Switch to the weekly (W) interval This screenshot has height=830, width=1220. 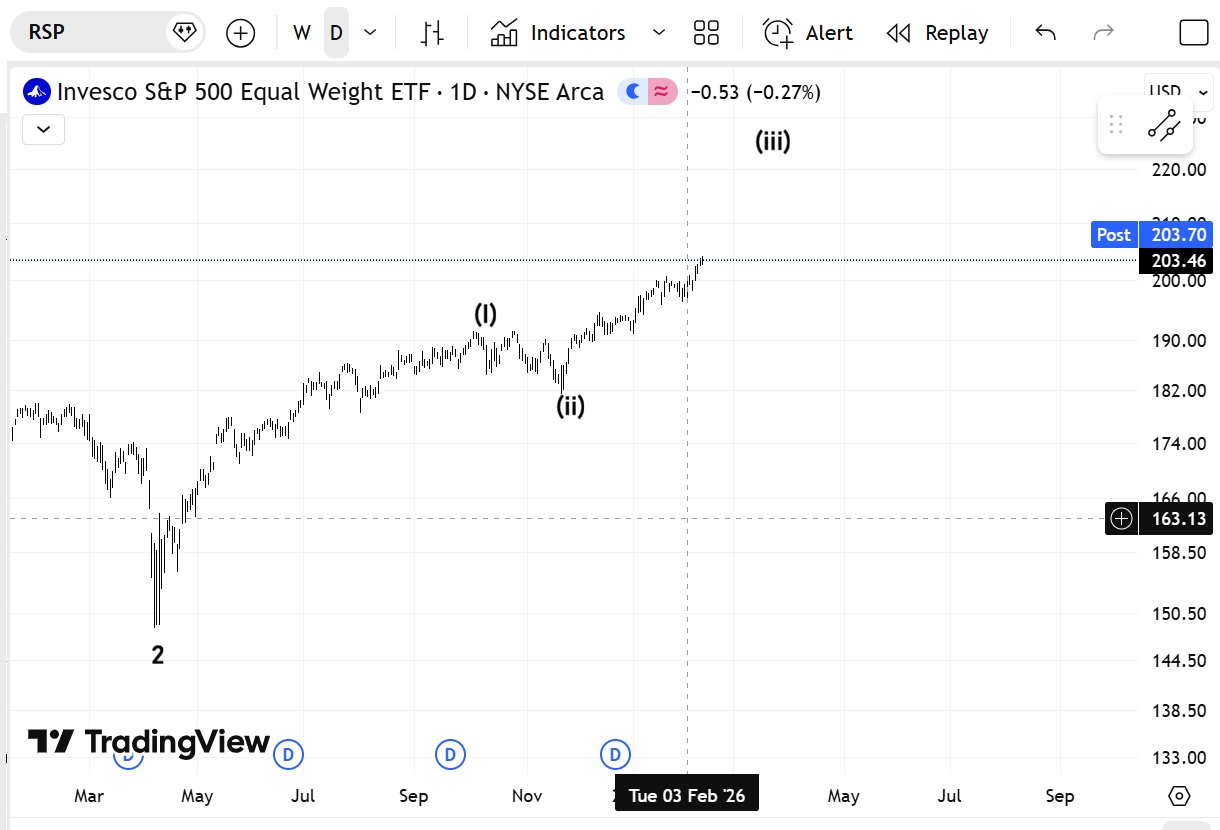coord(301,33)
